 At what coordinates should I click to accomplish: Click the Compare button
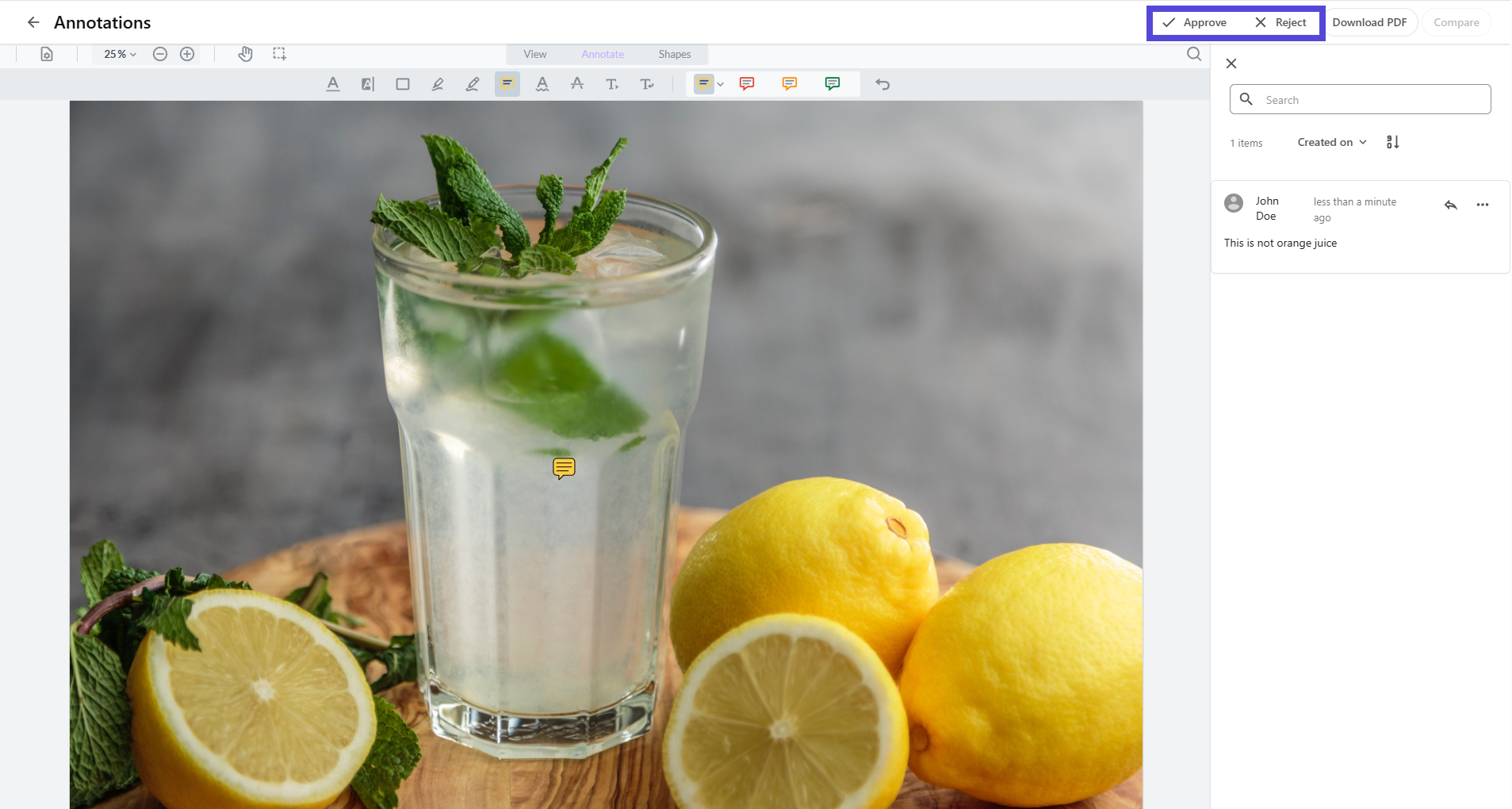[x=1456, y=23]
